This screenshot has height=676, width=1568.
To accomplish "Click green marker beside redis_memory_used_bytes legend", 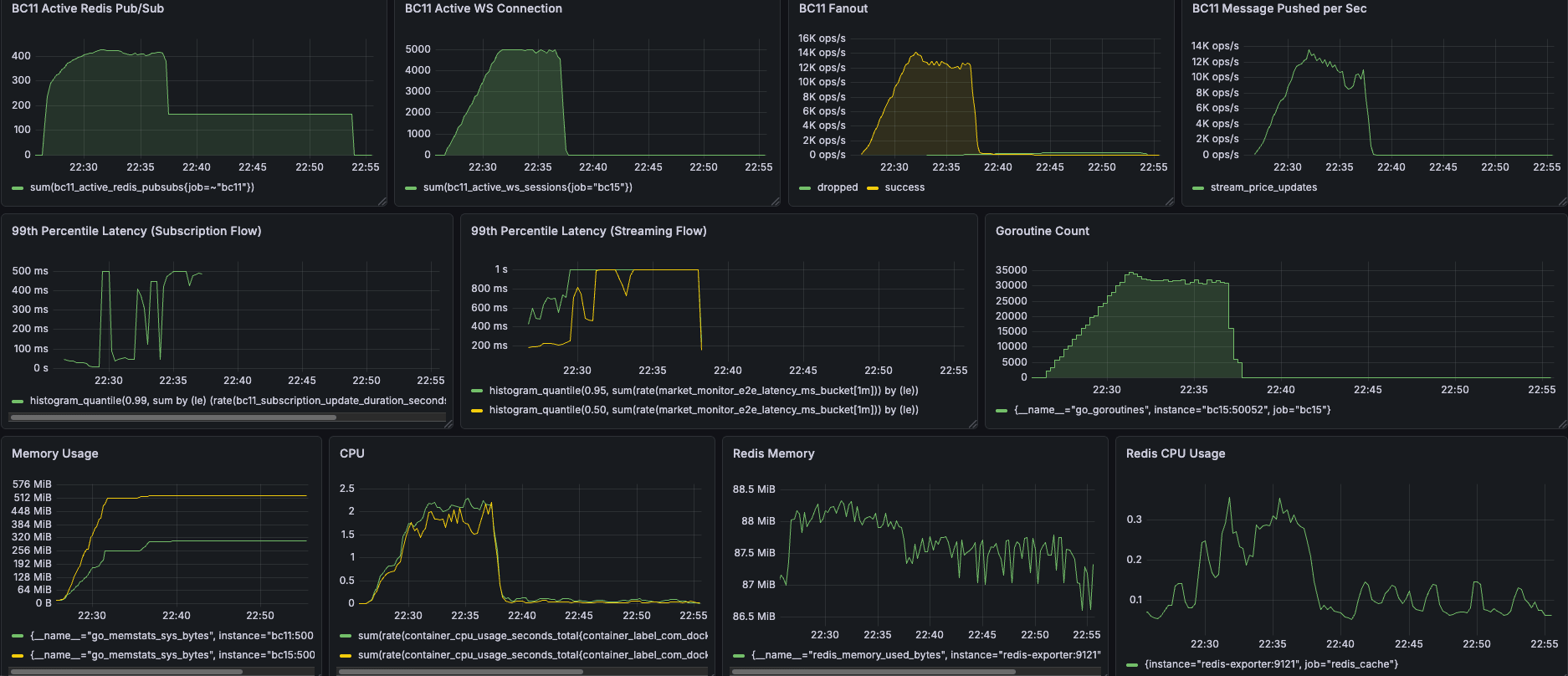I will click(739, 655).
